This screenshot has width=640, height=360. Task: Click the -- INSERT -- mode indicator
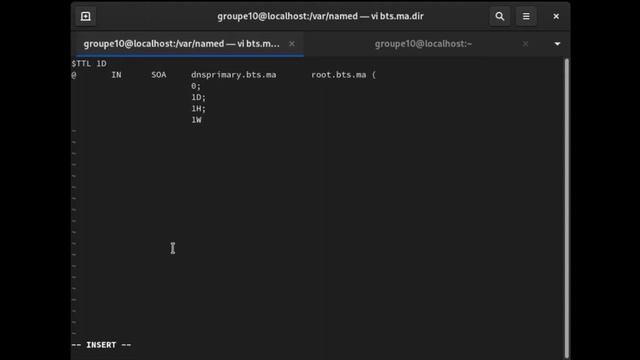click(x=101, y=345)
